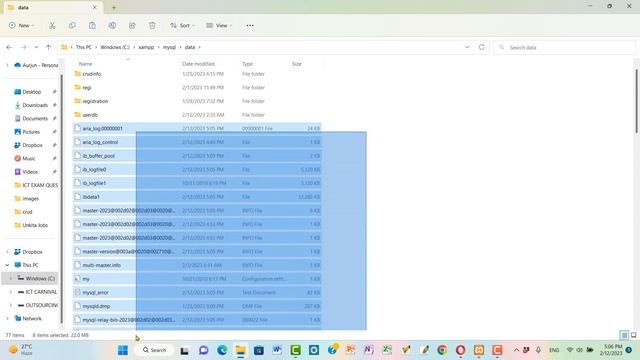Open the Sort dropdown
Screen dimensions: 640x360
click(x=182, y=25)
